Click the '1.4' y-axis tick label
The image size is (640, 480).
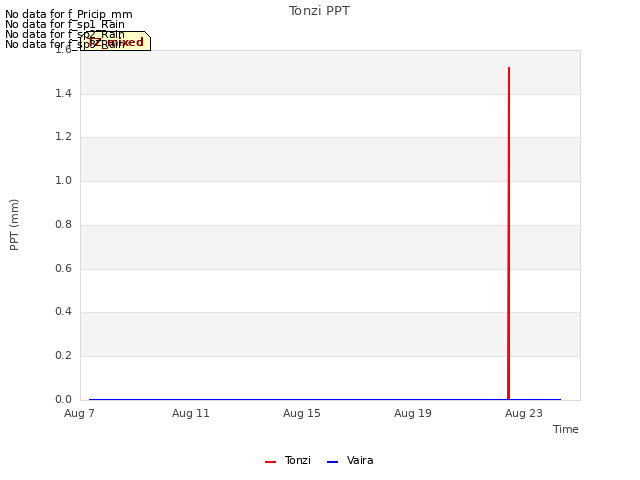click(63, 93)
